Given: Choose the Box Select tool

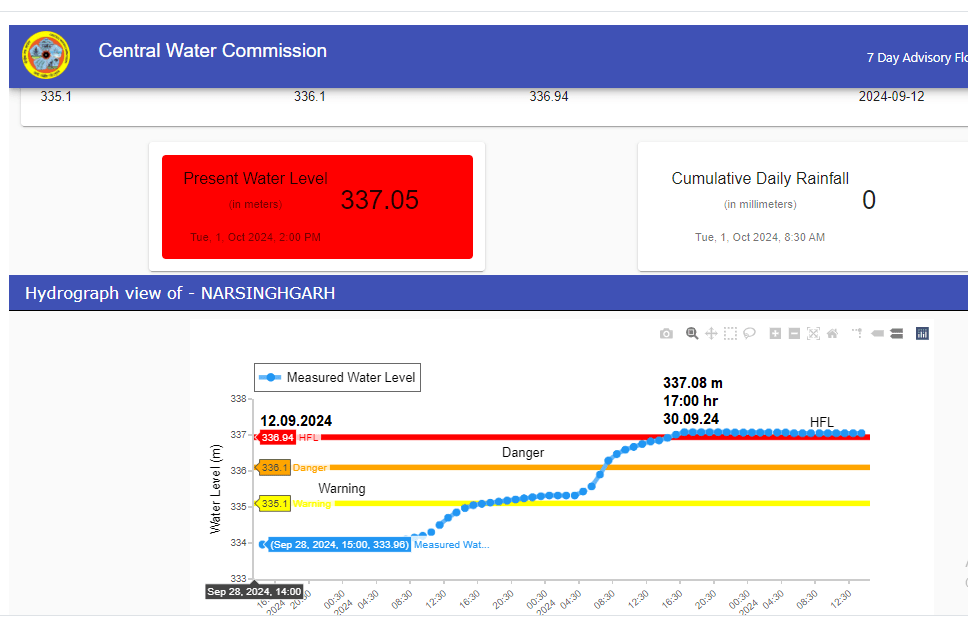Looking at the screenshot, I should (730, 334).
